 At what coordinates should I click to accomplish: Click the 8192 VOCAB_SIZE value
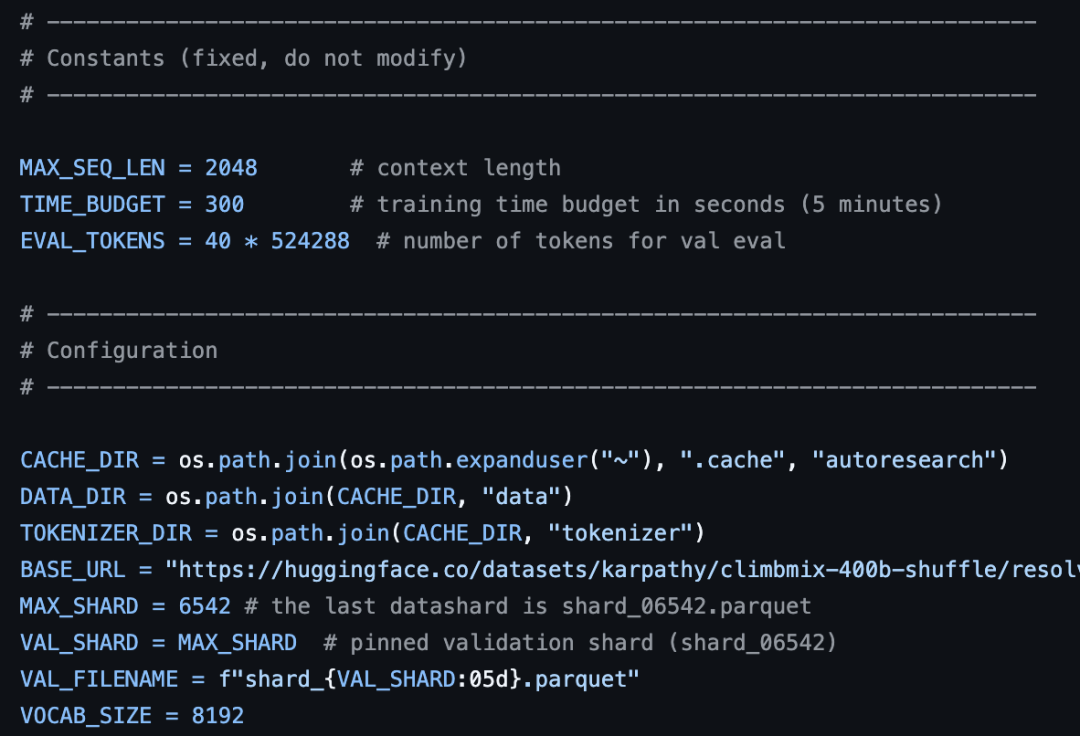pos(217,716)
